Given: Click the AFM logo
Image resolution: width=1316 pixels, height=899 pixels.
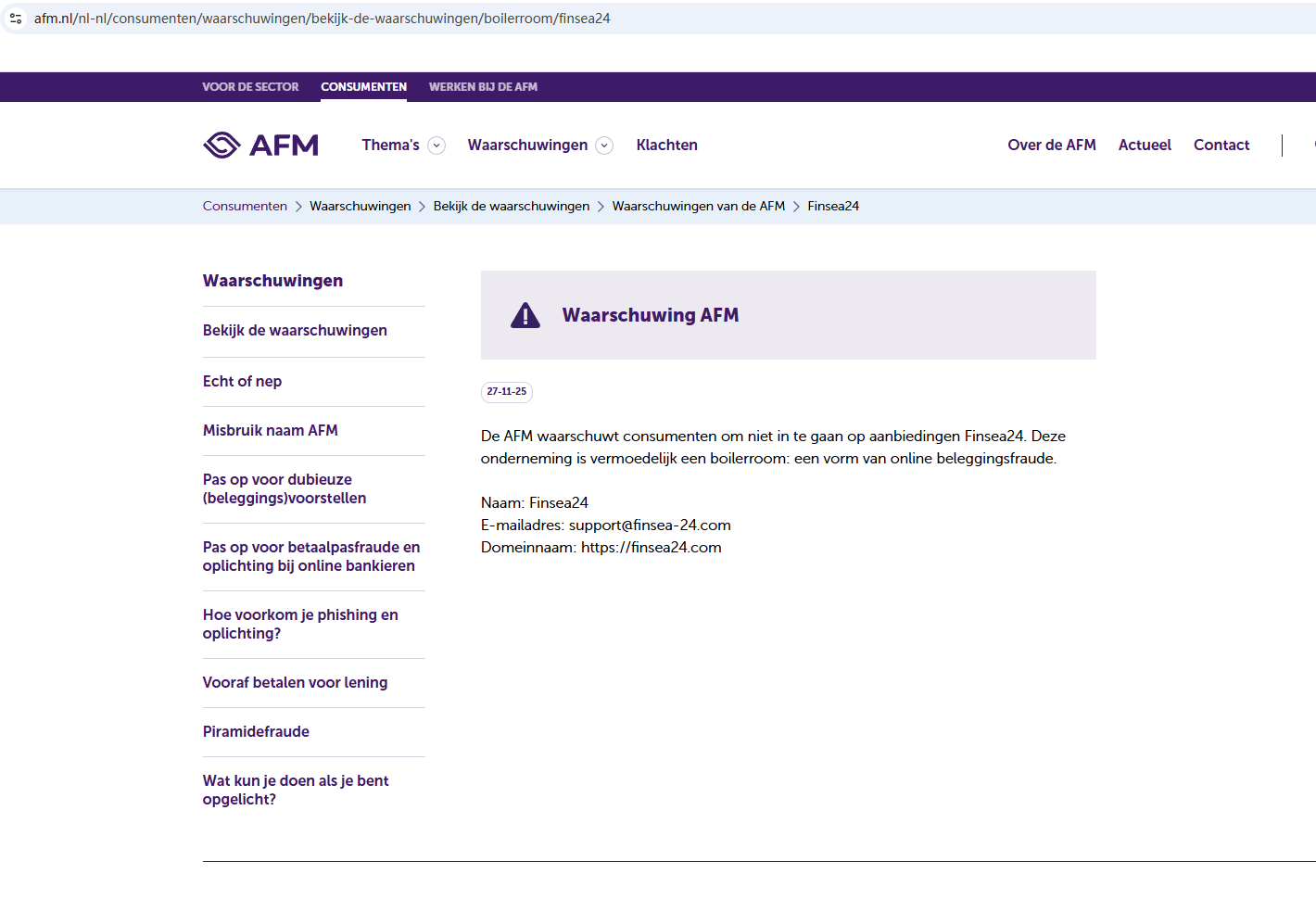Looking at the screenshot, I should (260, 145).
